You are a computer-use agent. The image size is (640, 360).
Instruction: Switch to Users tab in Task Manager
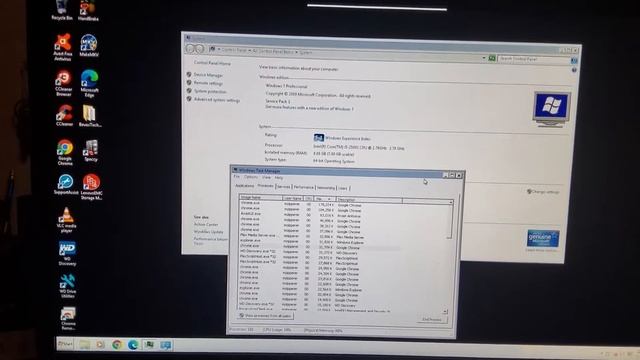(x=343, y=188)
